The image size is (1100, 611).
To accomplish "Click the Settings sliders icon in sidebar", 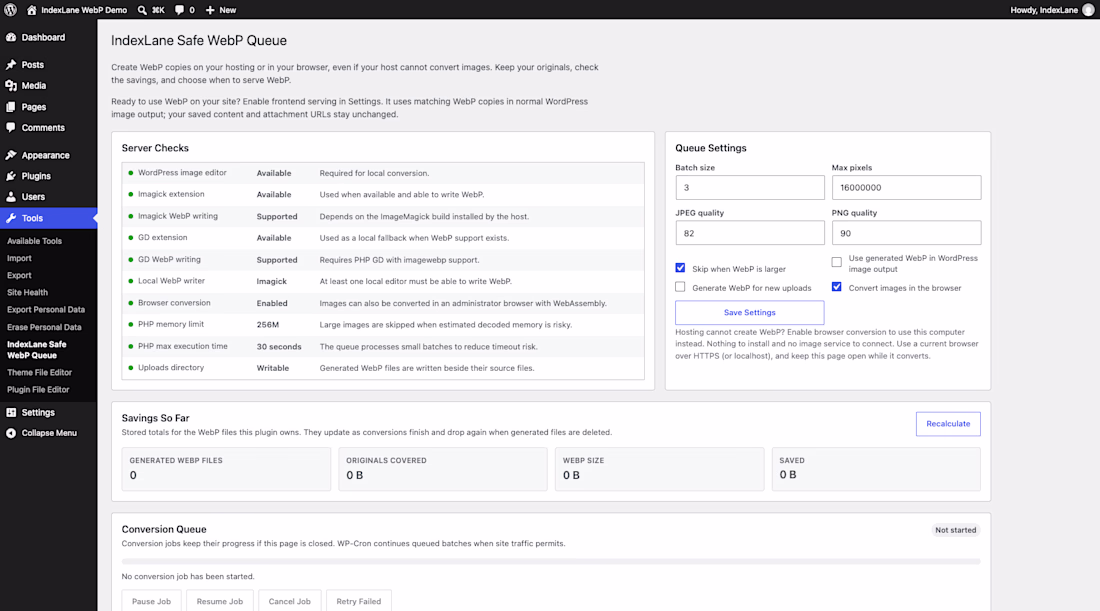I will [x=11, y=412].
